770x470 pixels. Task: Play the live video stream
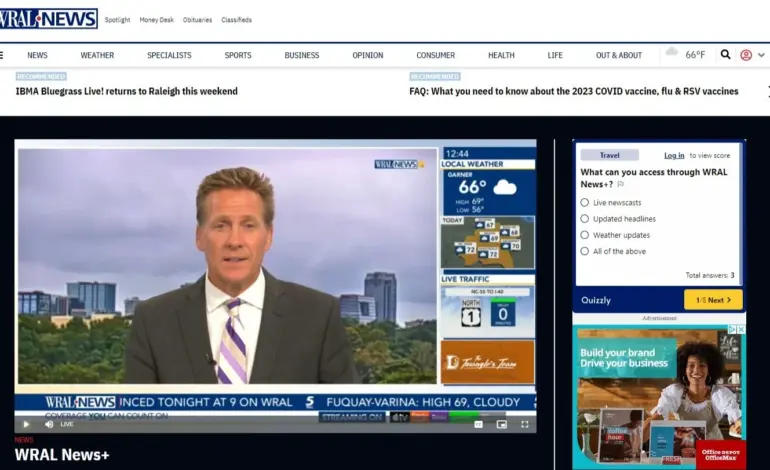pos(27,424)
